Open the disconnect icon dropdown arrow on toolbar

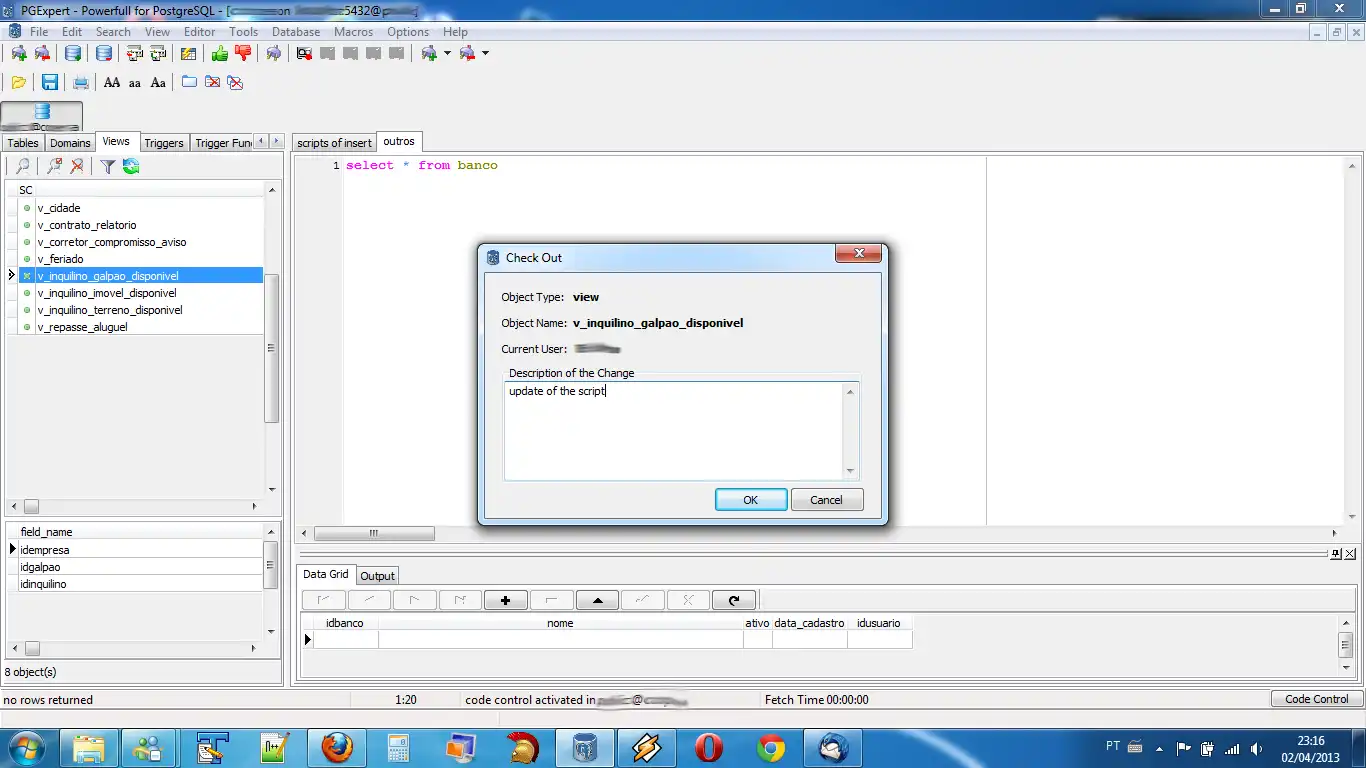coord(485,53)
